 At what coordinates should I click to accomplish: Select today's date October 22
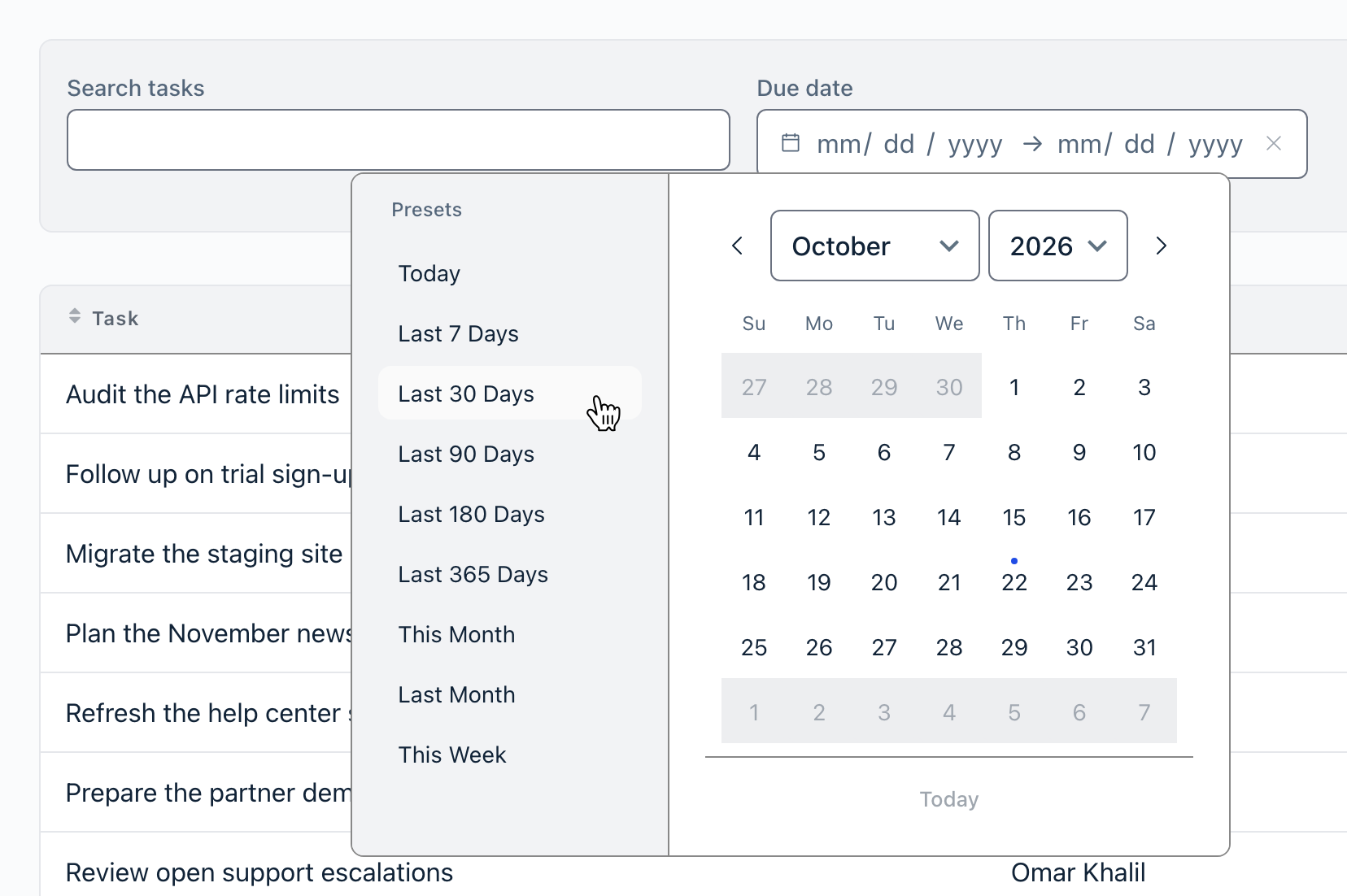[1014, 582]
